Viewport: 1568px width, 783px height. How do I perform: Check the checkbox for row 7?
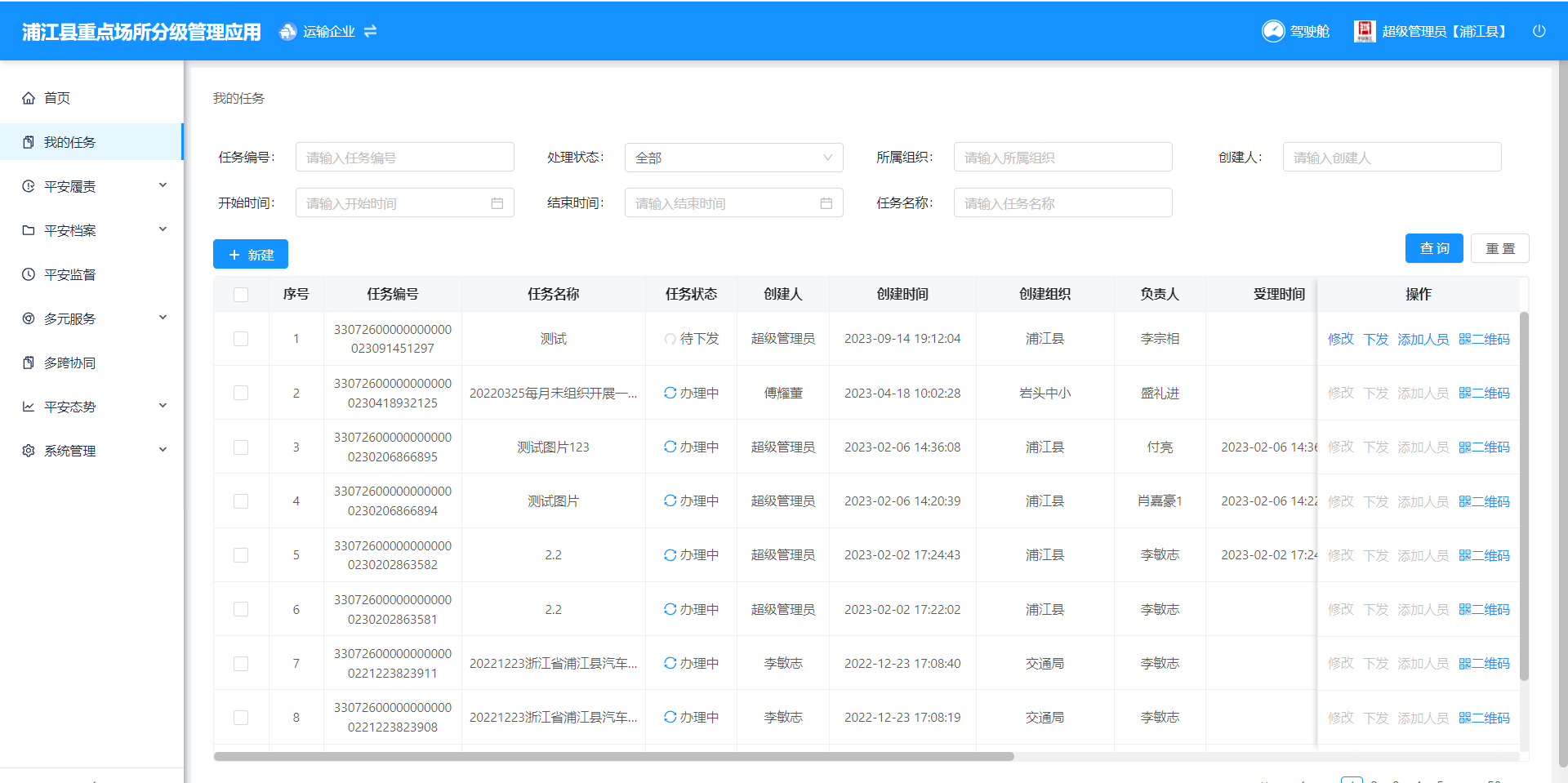[x=241, y=664]
